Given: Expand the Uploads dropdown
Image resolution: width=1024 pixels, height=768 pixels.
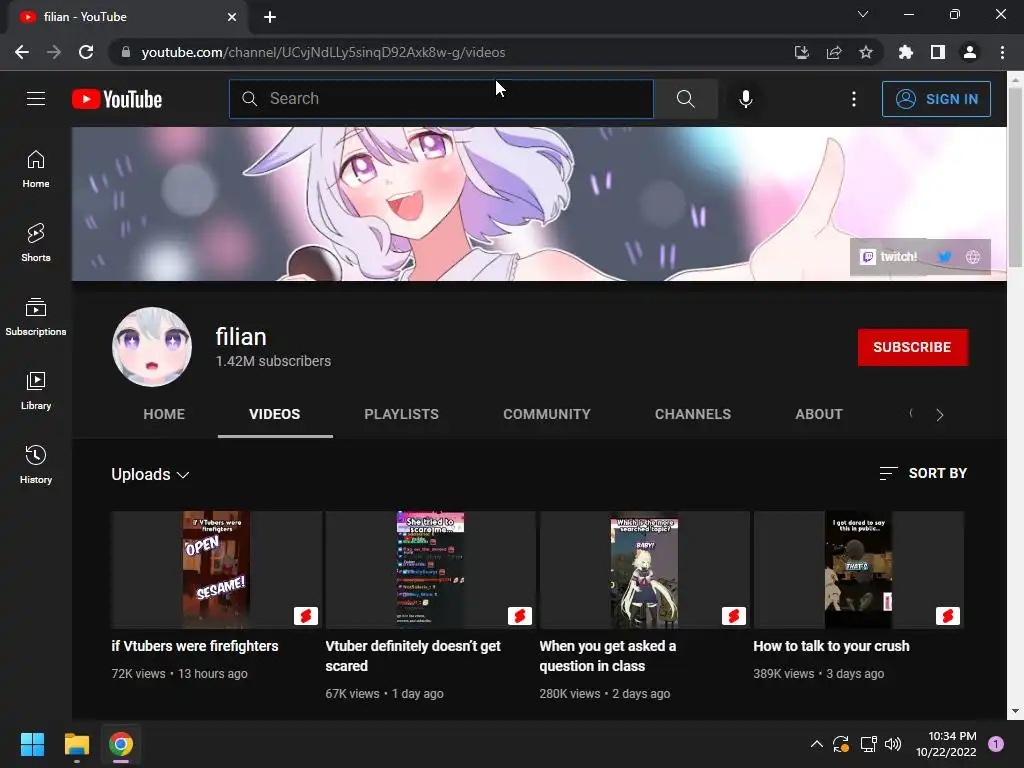Looking at the screenshot, I should (150, 474).
